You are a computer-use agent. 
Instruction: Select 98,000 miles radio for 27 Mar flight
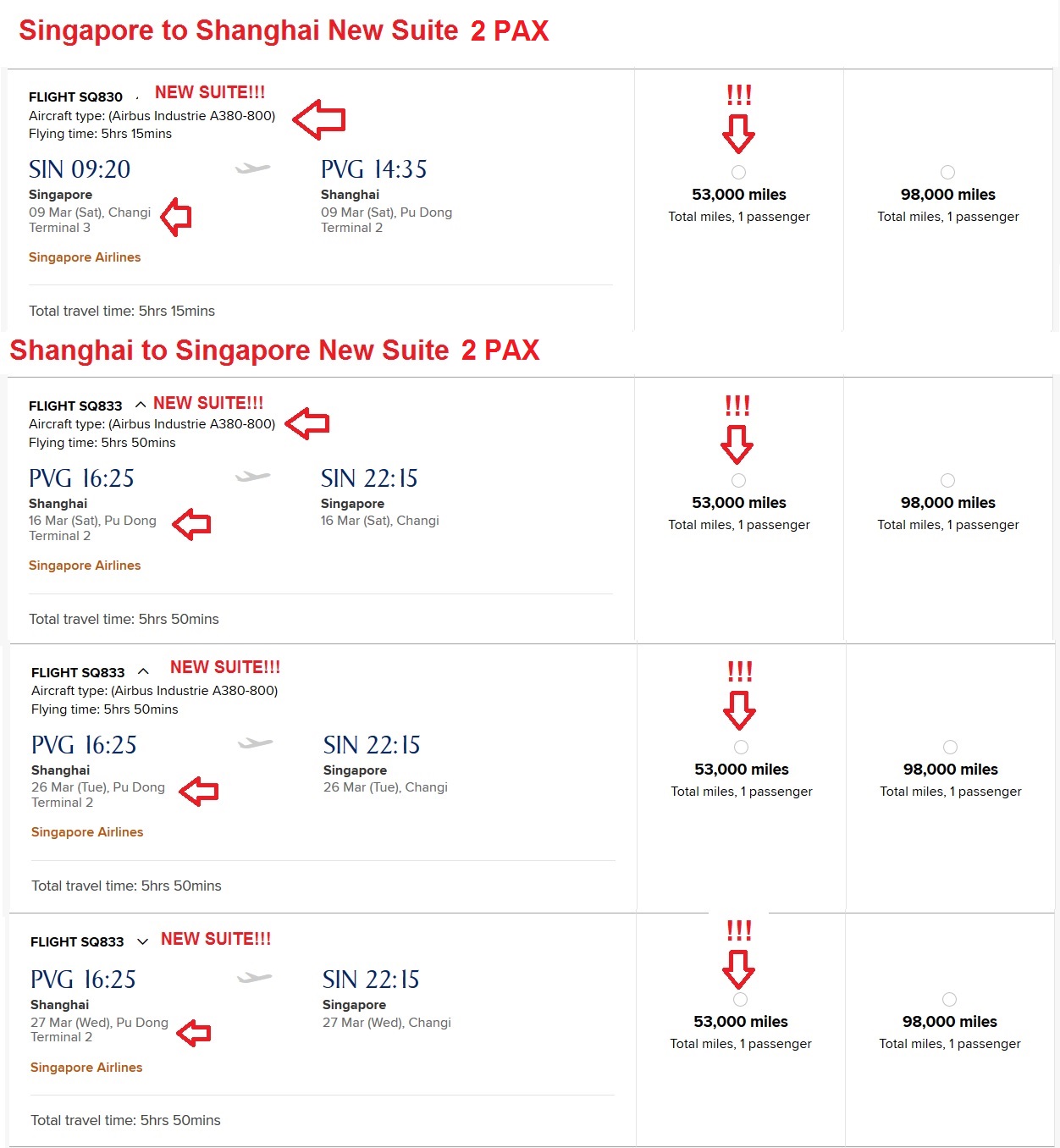click(950, 1000)
